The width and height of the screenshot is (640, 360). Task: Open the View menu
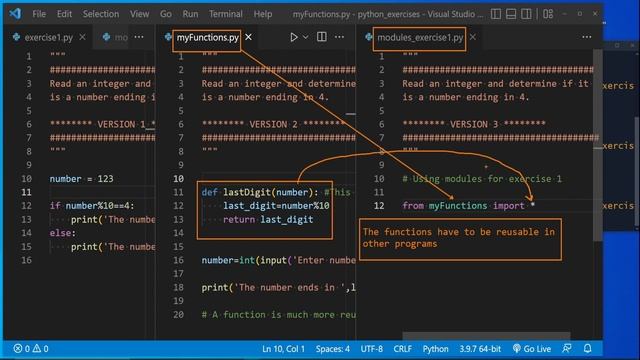pos(139,14)
